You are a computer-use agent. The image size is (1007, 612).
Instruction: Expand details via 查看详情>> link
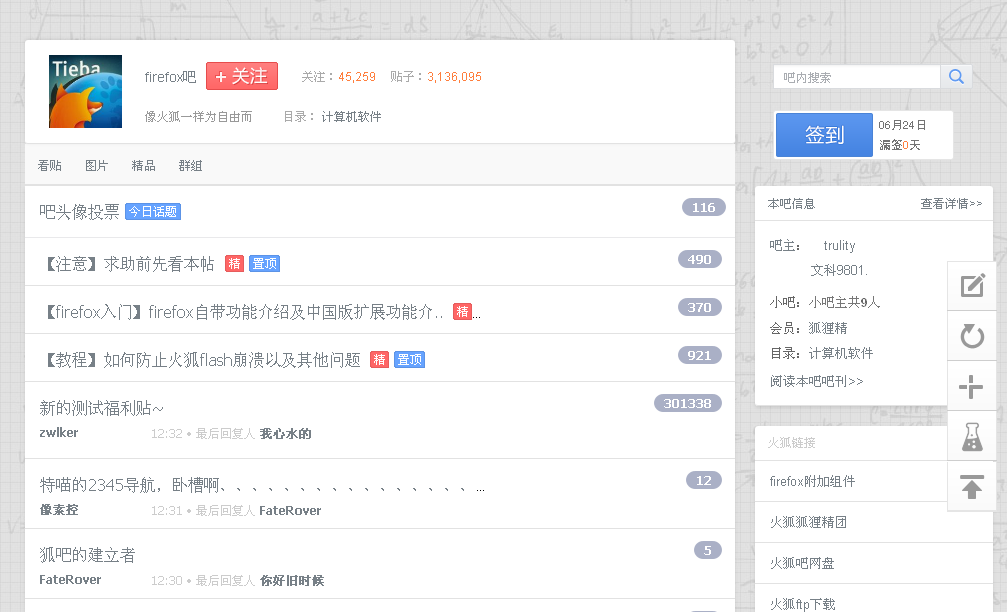(951, 204)
